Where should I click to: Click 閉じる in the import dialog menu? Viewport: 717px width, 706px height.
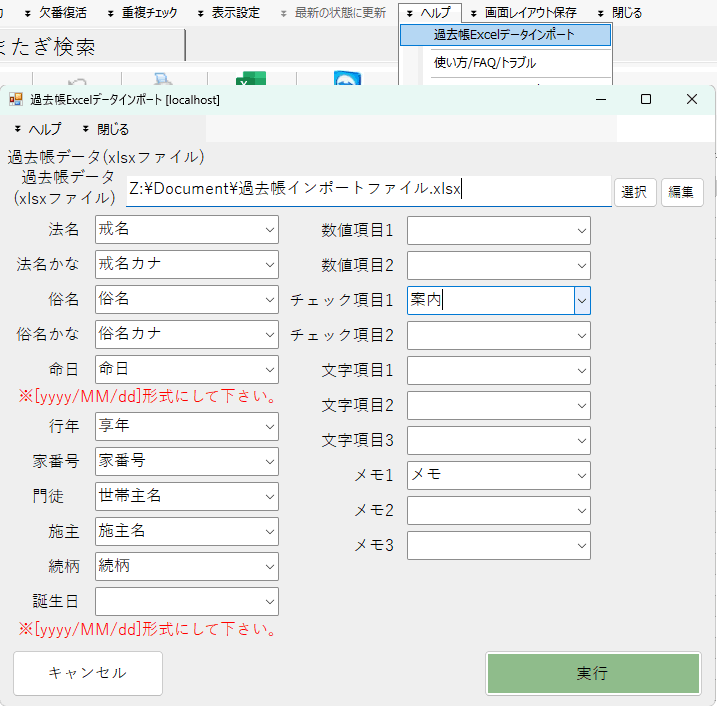105,129
